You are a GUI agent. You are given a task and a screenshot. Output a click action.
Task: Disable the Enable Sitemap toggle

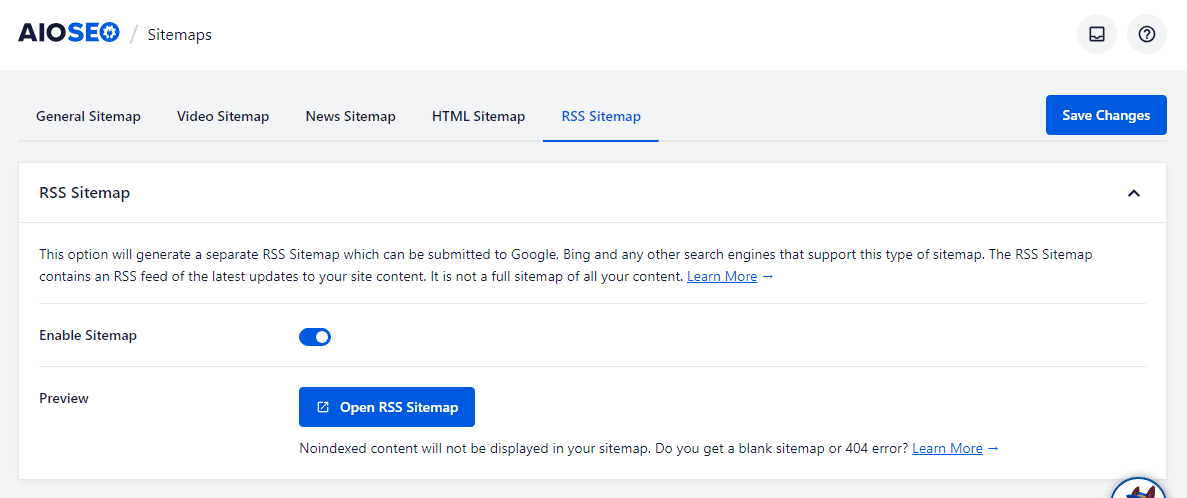315,337
